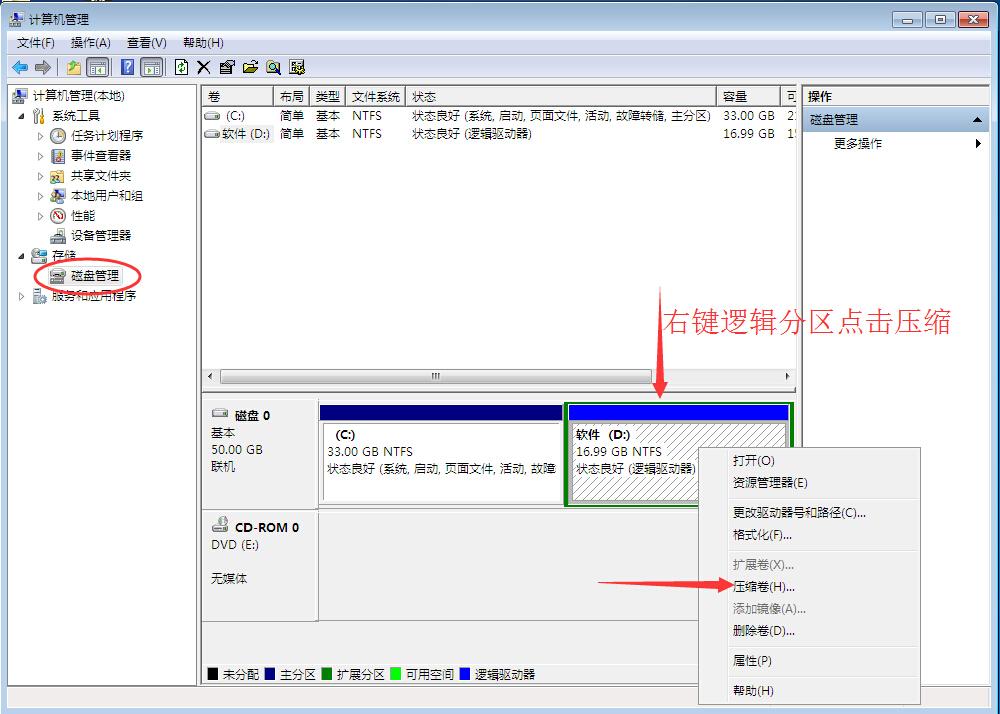Open the 操作(A) menu
1000x714 pixels.
pos(91,43)
